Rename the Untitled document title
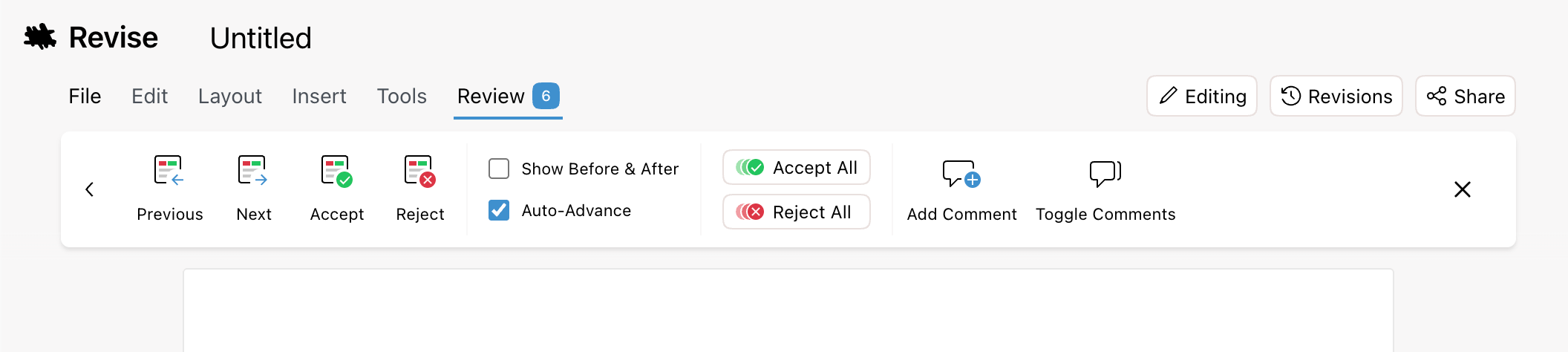Image resolution: width=1568 pixels, height=352 pixels. (261, 38)
